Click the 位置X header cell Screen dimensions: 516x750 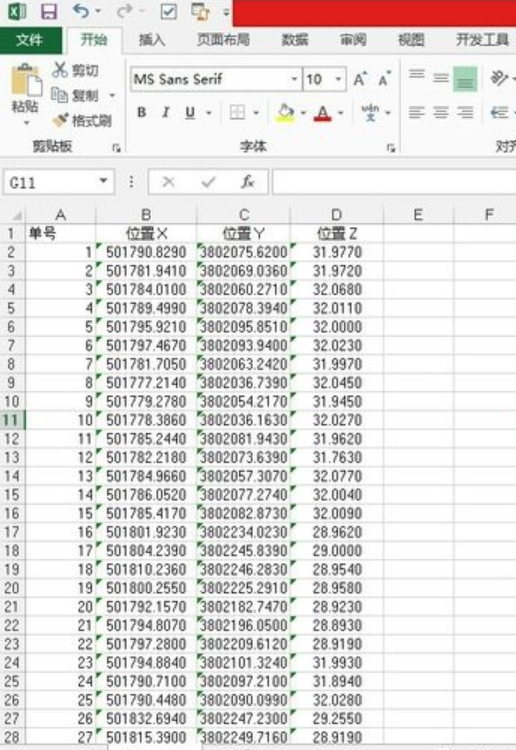pyautogui.click(x=146, y=233)
